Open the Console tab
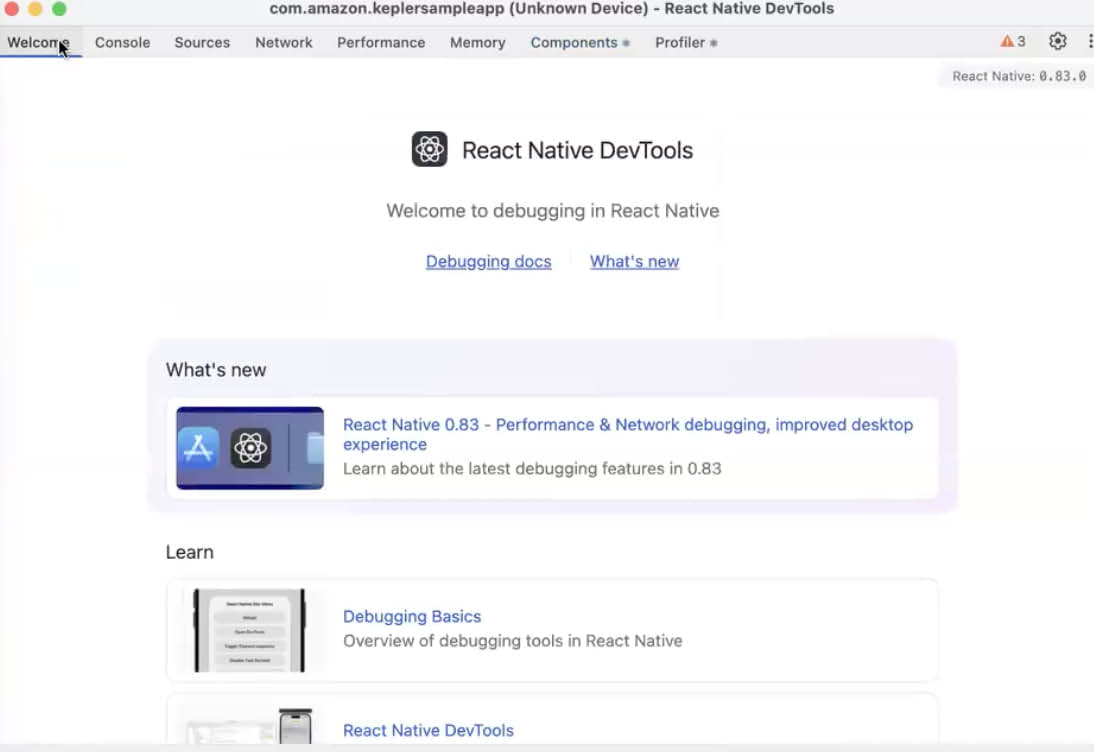 [x=122, y=43]
